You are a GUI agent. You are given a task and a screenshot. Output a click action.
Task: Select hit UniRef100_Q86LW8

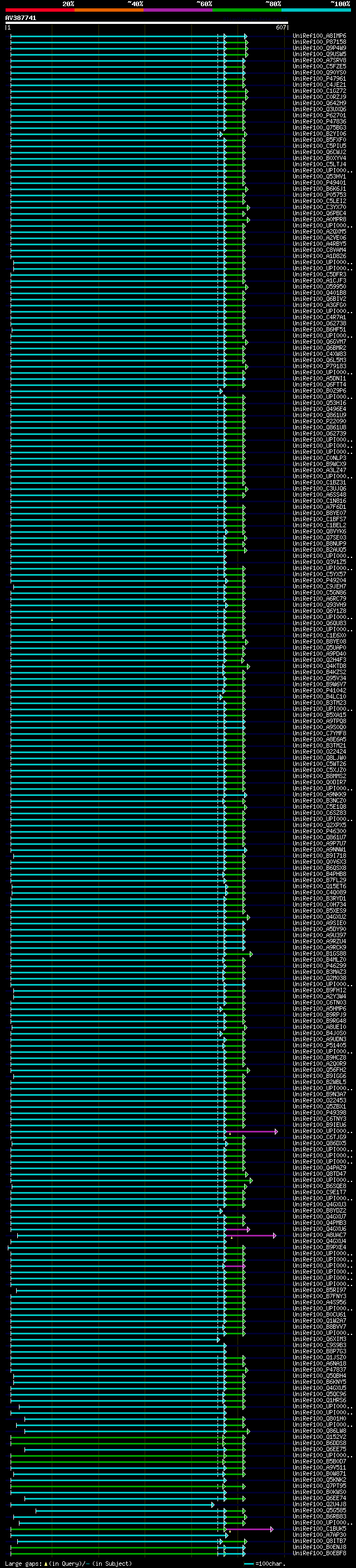[319, 1431]
